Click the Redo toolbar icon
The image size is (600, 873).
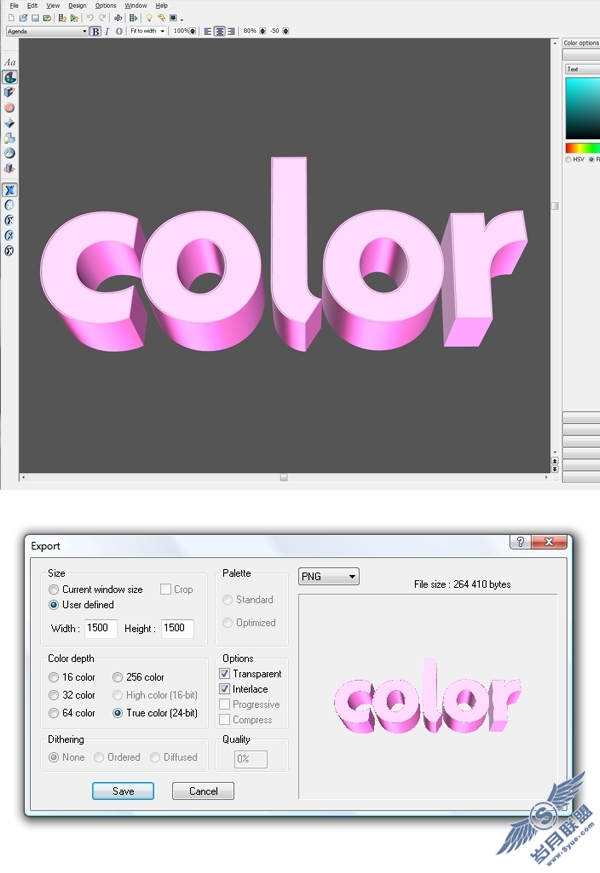tap(102, 18)
